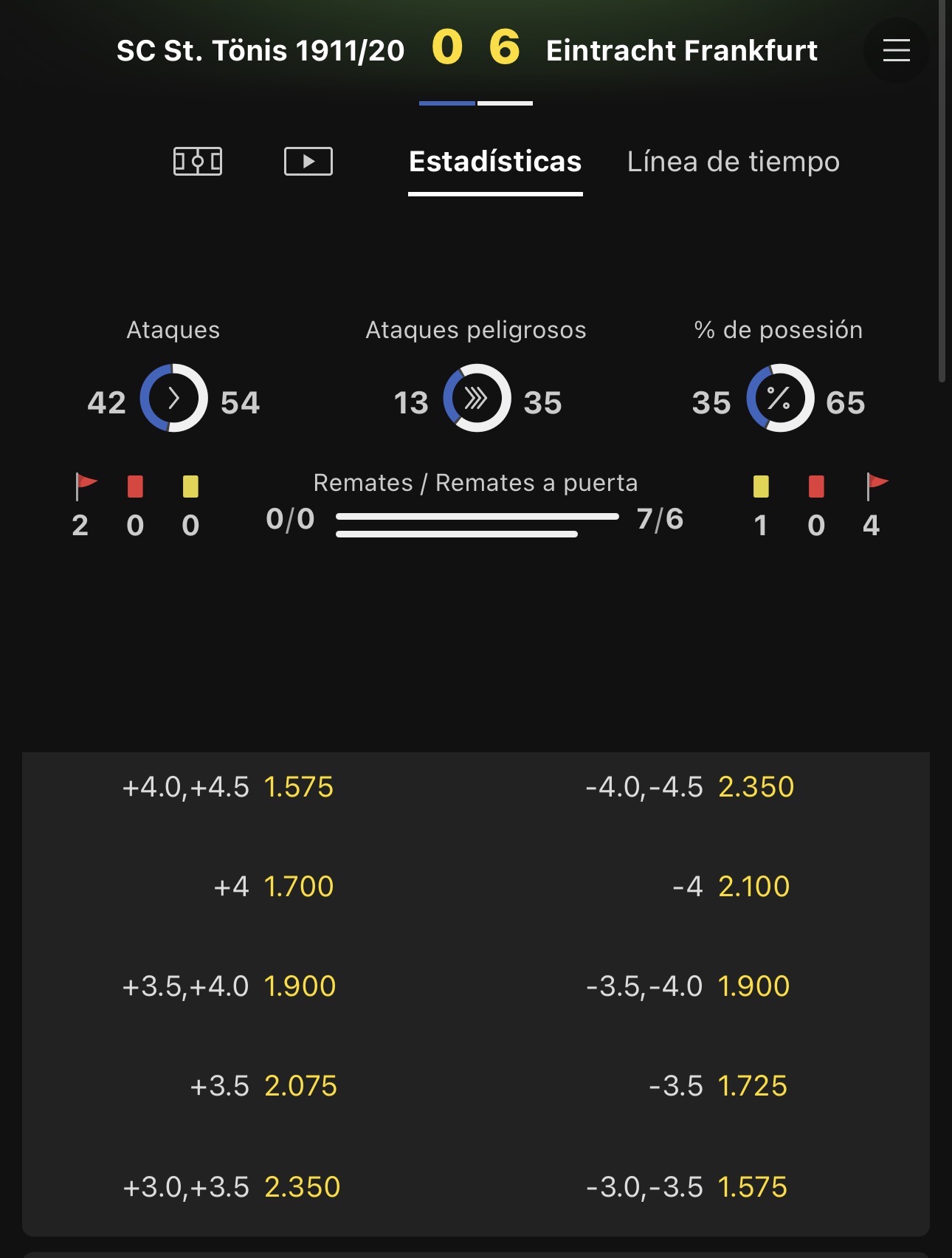This screenshot has height=1258, width=952.
Task: Click the possession percentage circle icon
Action: tap(780, 398)
